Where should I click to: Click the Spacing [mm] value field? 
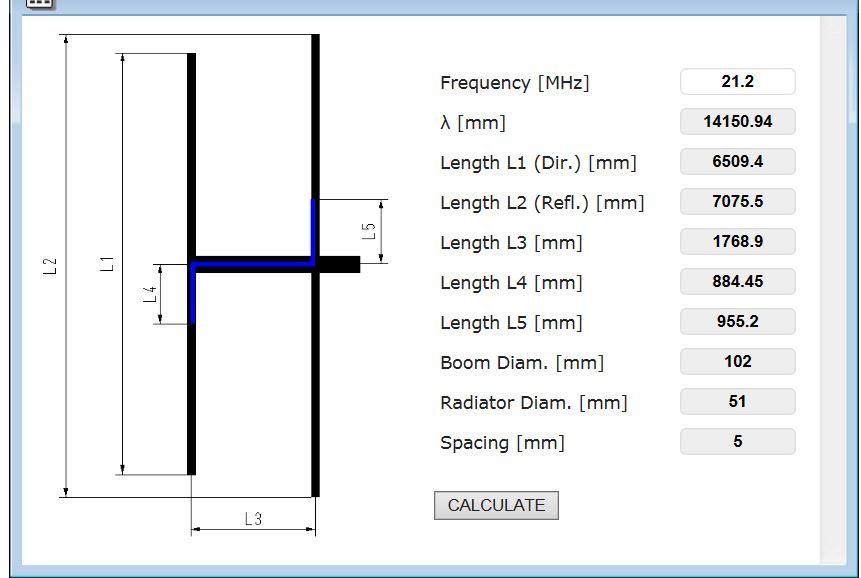[737, 442]
